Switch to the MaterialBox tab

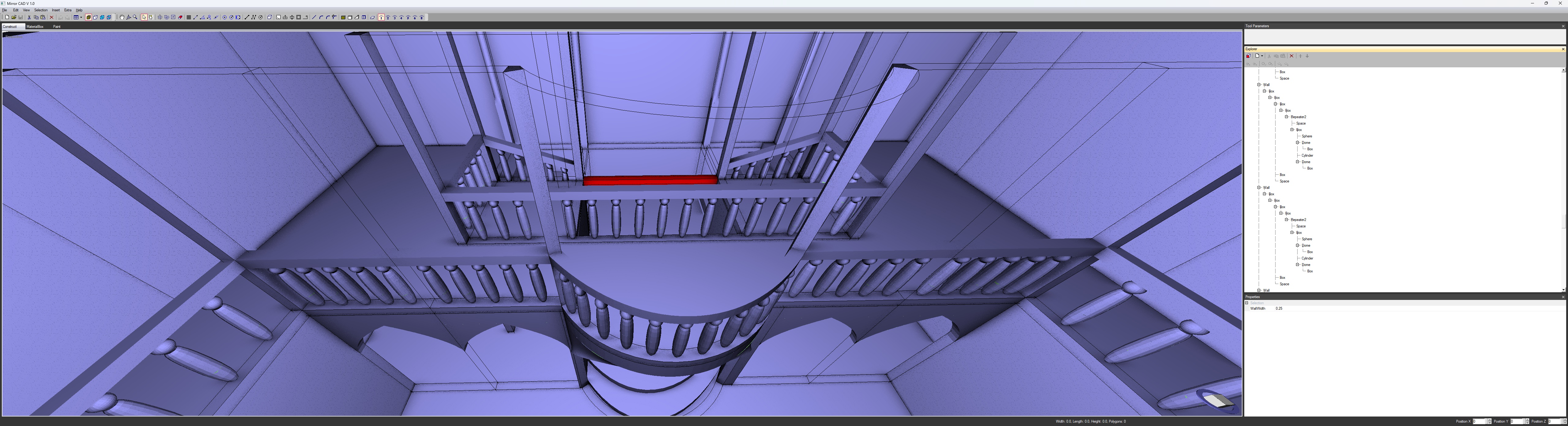35,26
